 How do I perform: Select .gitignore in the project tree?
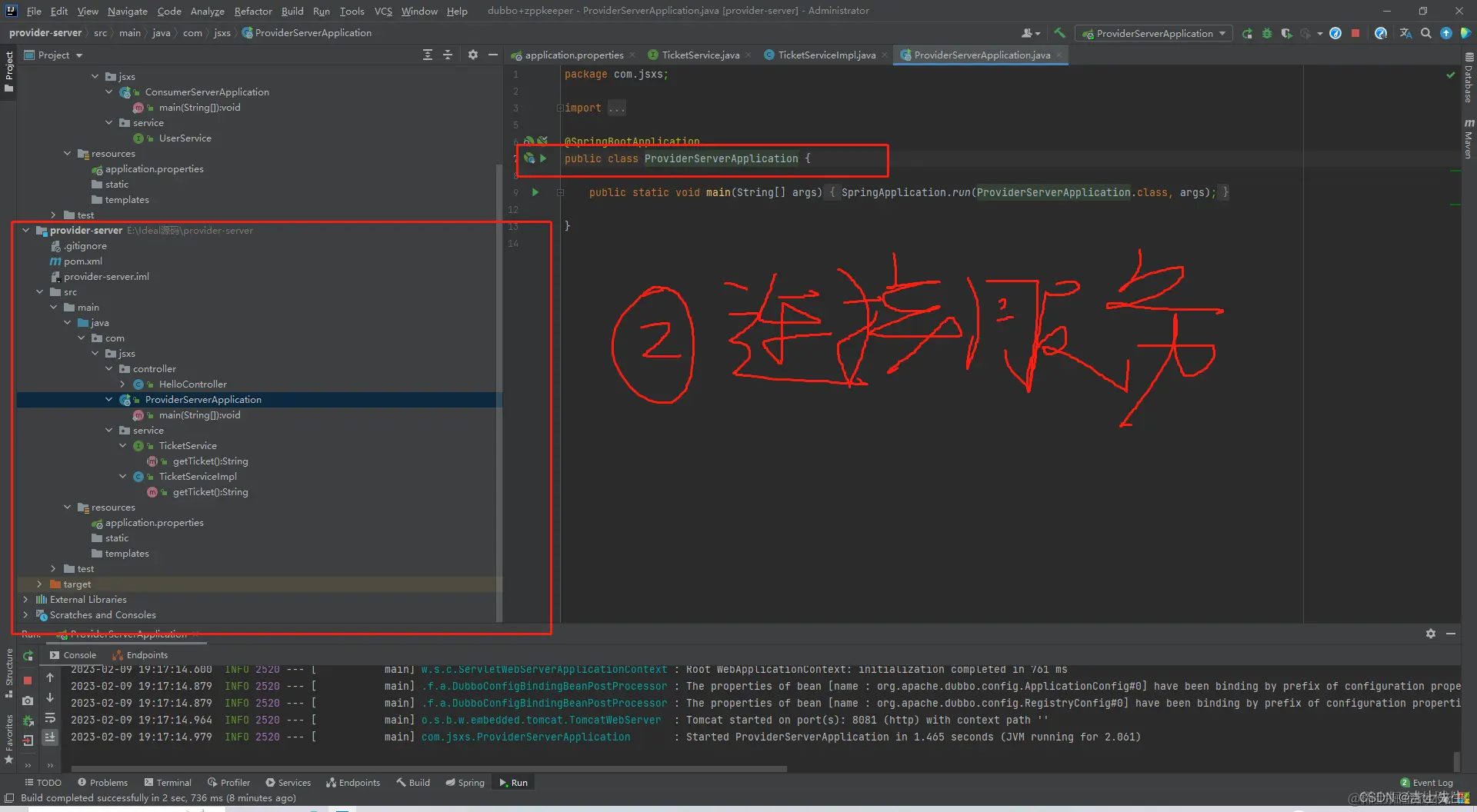point(85,245)
